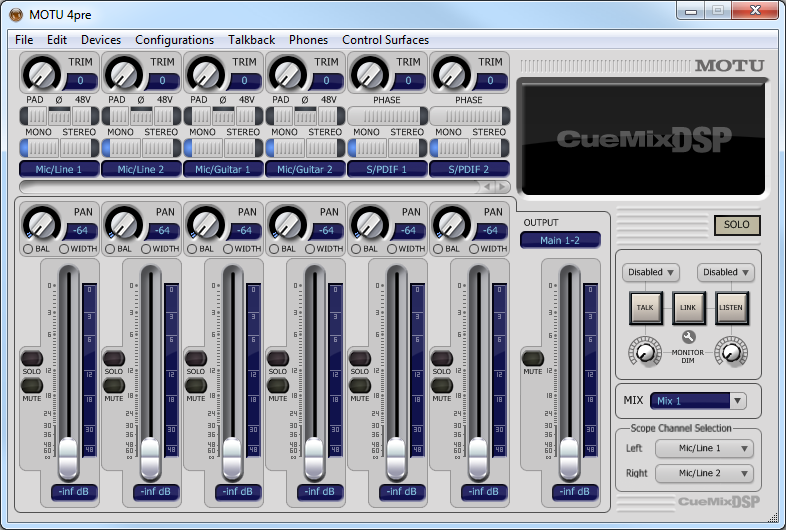Open the Main 1-2 output selector
The height and width of the screenshot is (530, 786).
tap(560, 240)
